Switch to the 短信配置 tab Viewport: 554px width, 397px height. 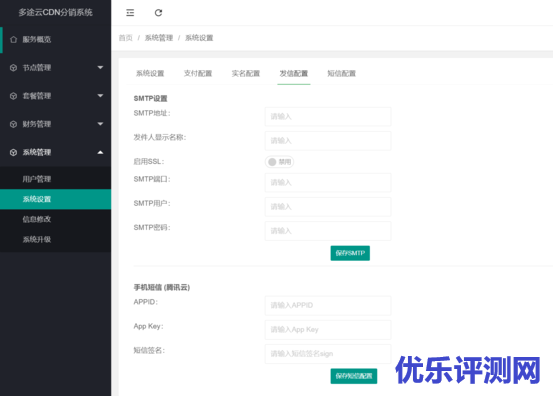click(x=342, y=73)
